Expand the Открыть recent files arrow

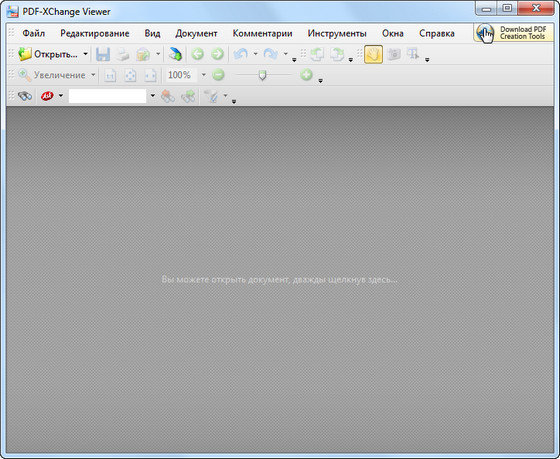point(85,54)
